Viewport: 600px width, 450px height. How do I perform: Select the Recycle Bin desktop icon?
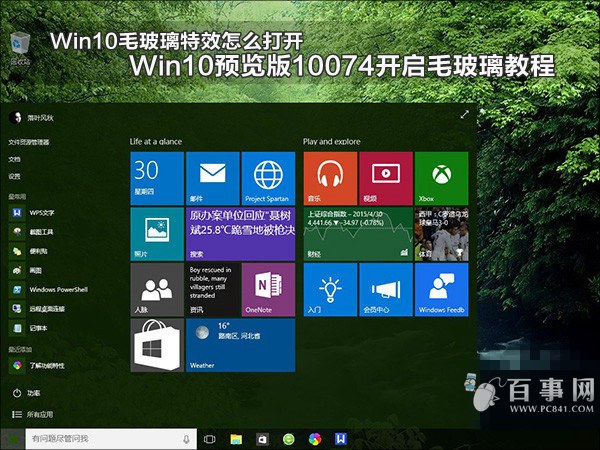tap(20, 49)
